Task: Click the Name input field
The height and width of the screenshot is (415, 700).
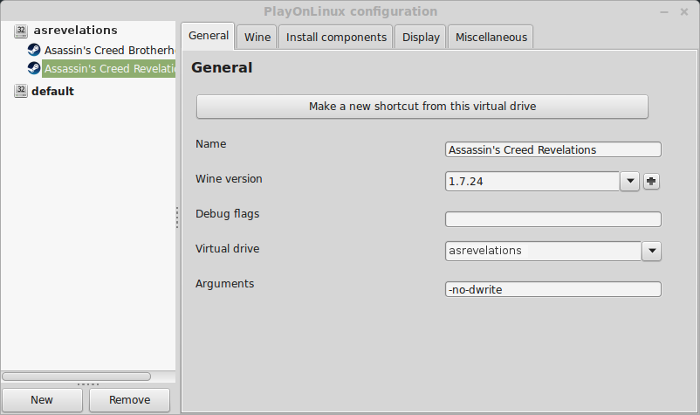Action: pos(553,149)
